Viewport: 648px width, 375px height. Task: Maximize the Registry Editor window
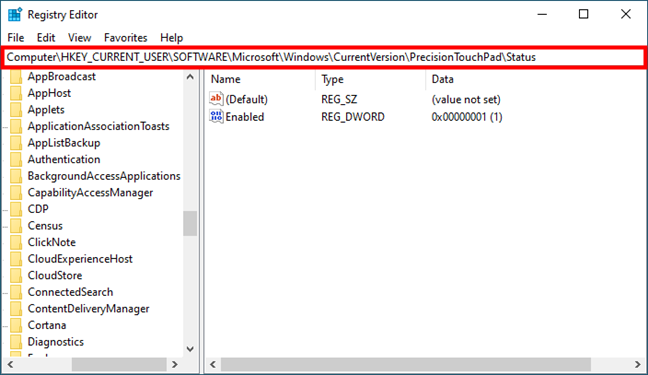click(x=584, y=14)
